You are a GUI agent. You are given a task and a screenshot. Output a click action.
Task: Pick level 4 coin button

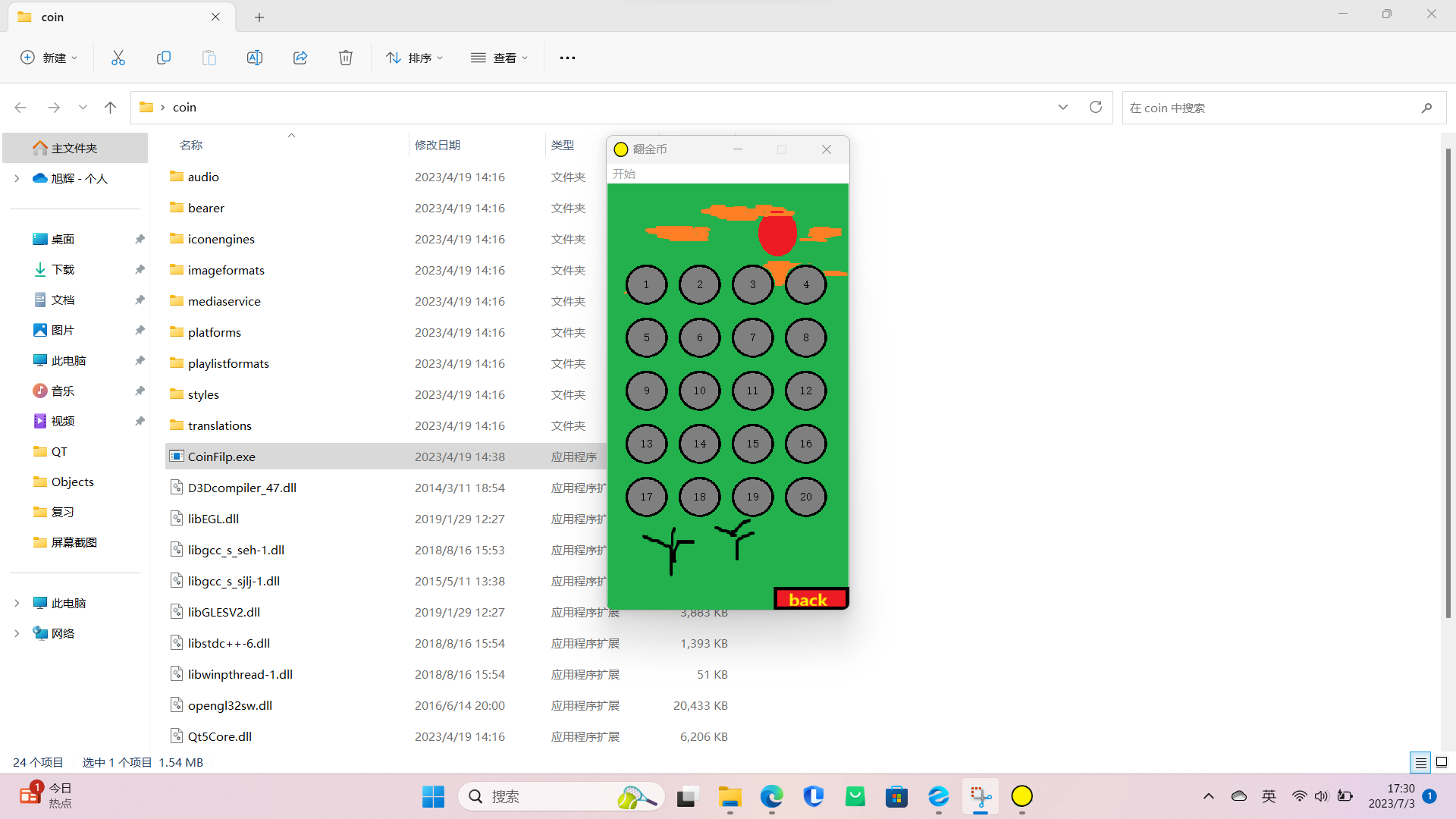(805, 284)
